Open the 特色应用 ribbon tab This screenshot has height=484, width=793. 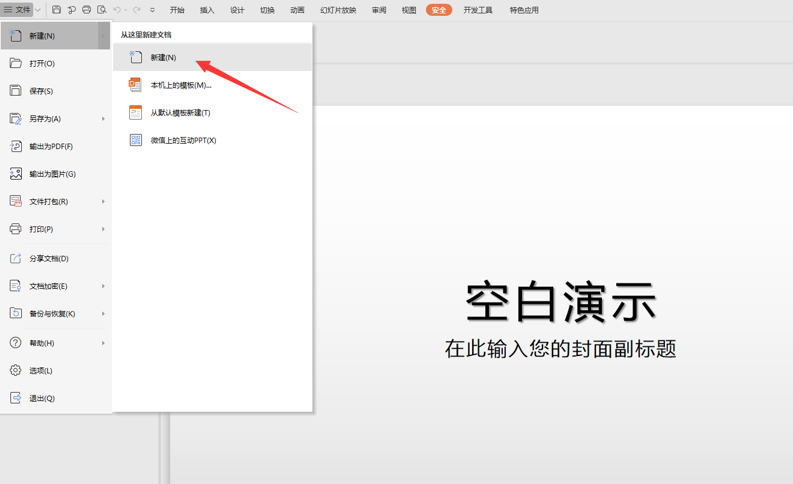(x=524, y=10)
